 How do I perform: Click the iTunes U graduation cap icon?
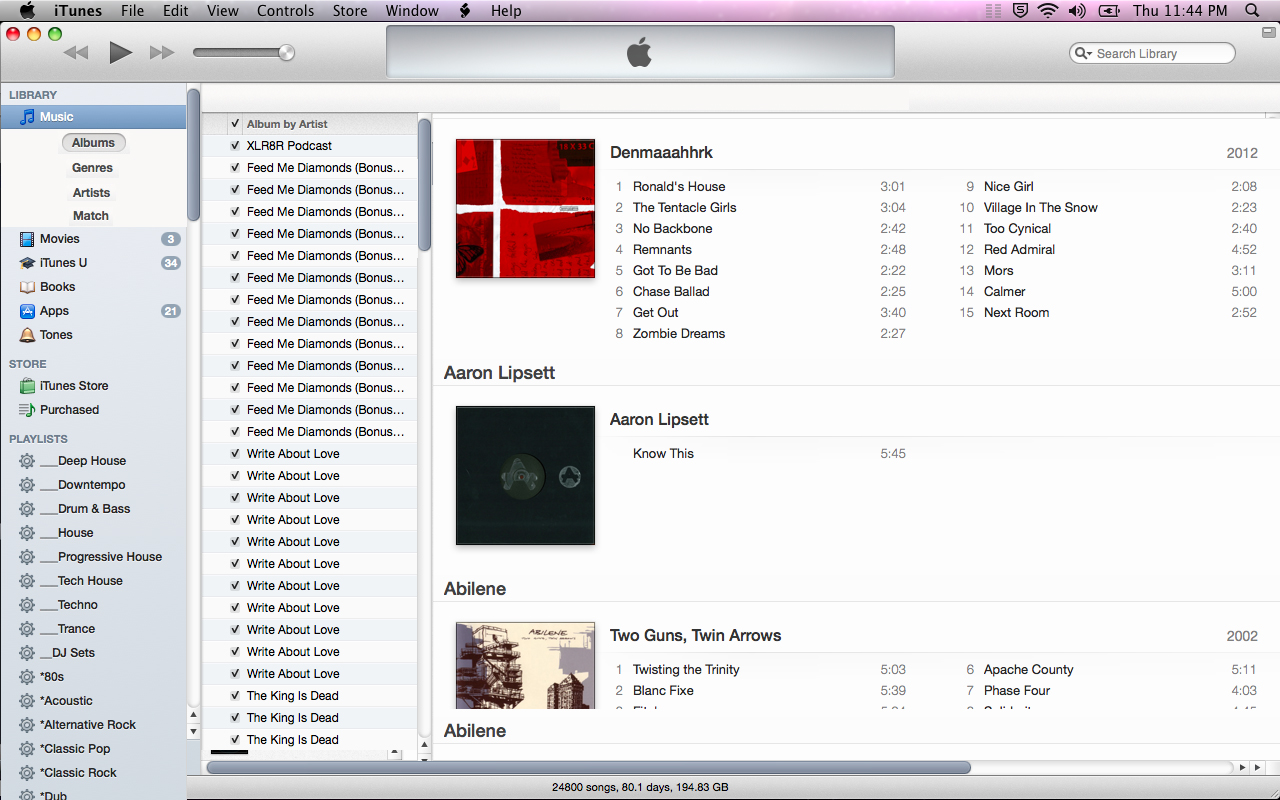27,263
